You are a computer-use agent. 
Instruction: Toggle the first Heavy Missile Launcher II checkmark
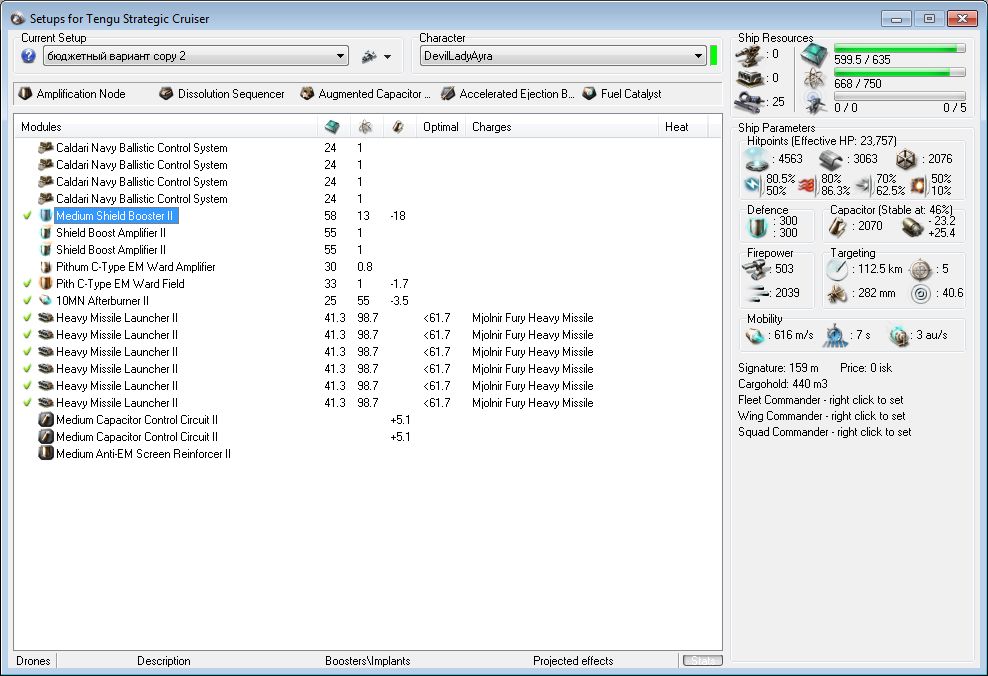point(27,318)
